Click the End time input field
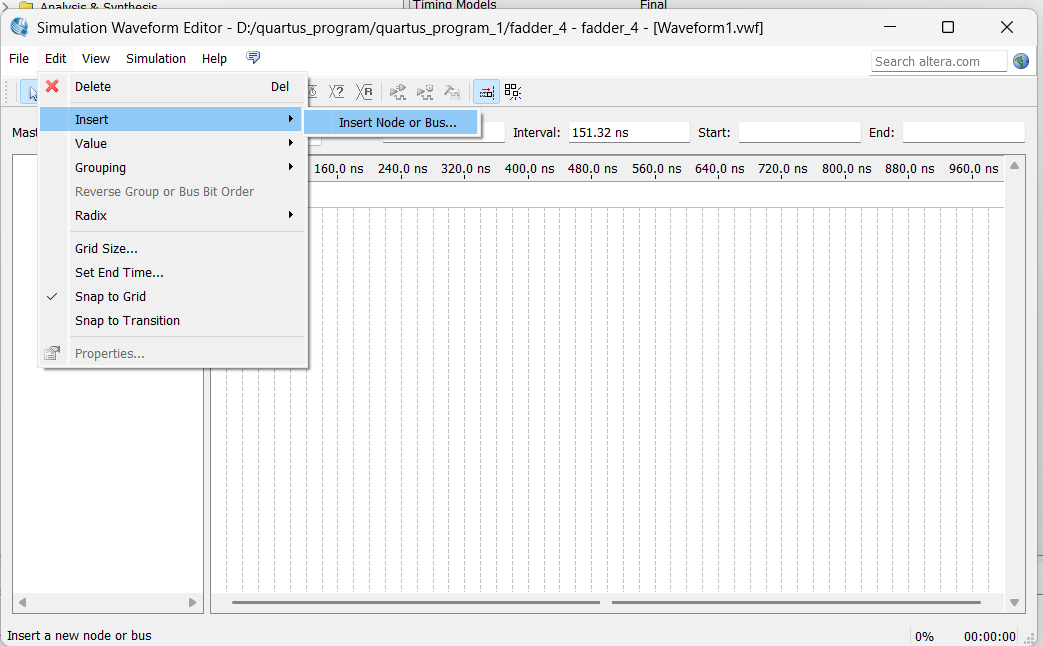Image resolution: width=1043 pixels, height=646 pixels. (963, 132)
